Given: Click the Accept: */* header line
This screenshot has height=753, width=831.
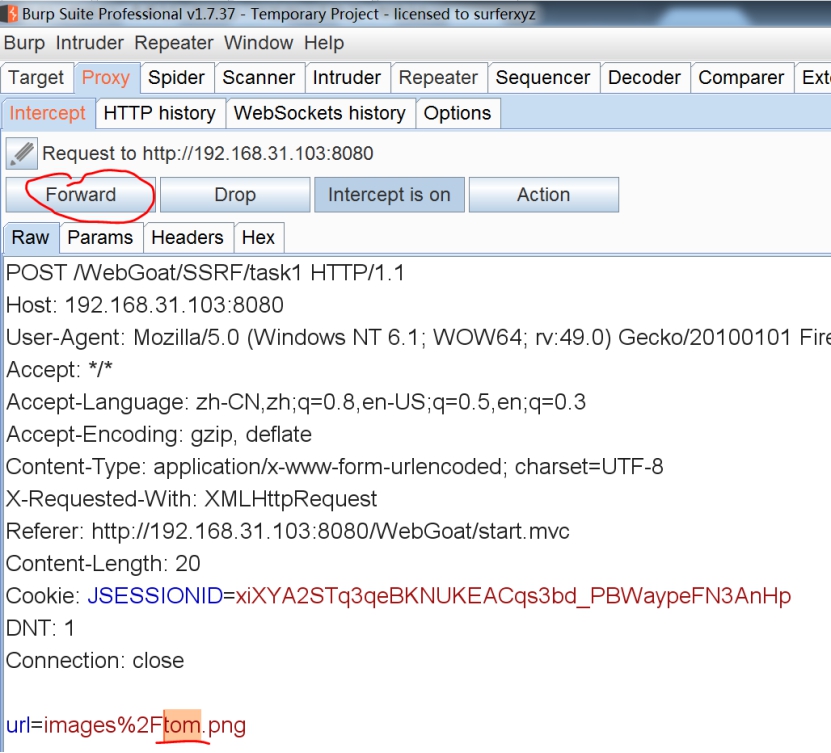Looking at the screenshot, I should pyautogui.click(x=59, y=370).
